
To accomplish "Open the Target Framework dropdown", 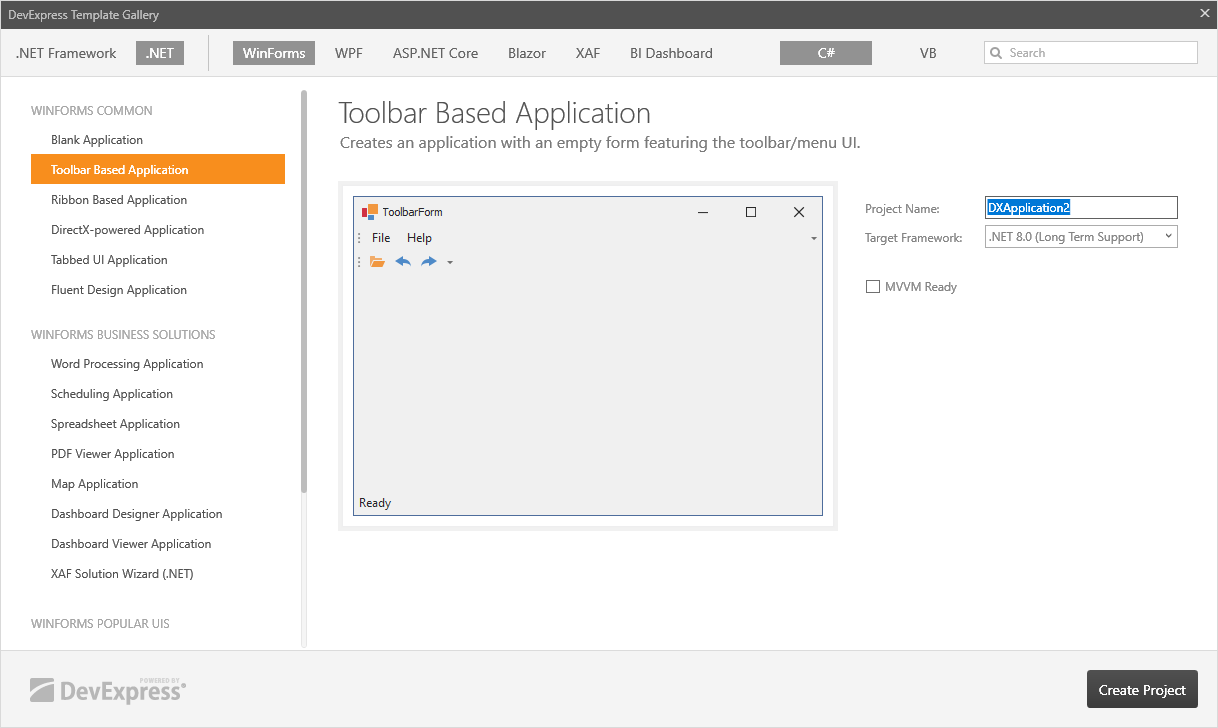I will point(1081,237).
